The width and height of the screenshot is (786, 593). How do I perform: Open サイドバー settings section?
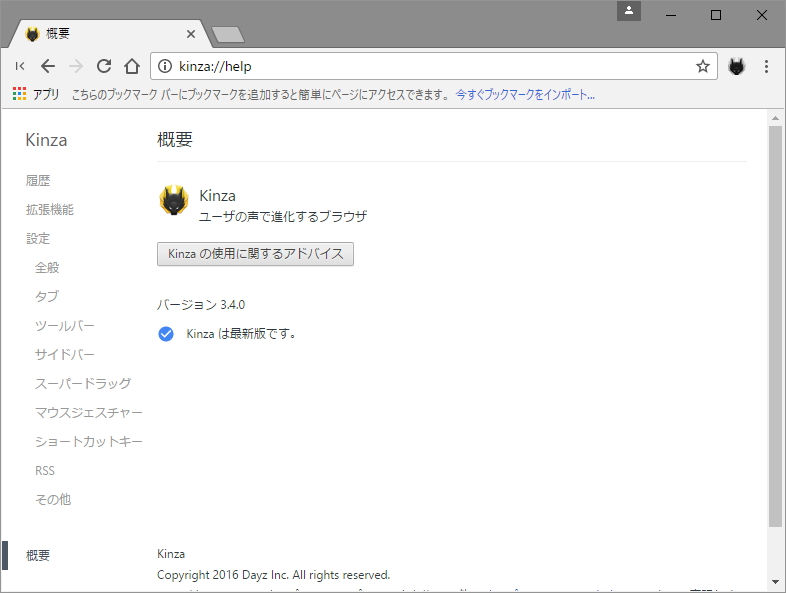coord(65,354)
